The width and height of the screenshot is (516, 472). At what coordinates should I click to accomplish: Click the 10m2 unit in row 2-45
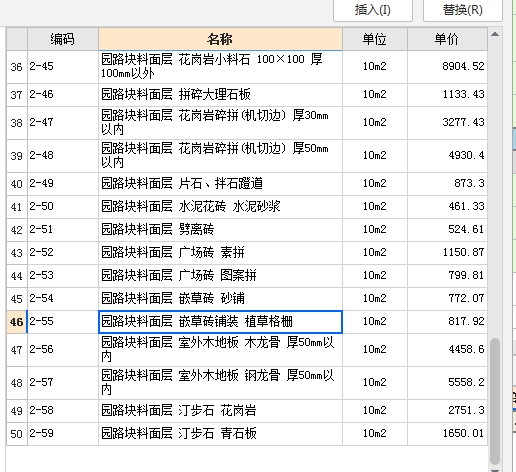(375, 67)
